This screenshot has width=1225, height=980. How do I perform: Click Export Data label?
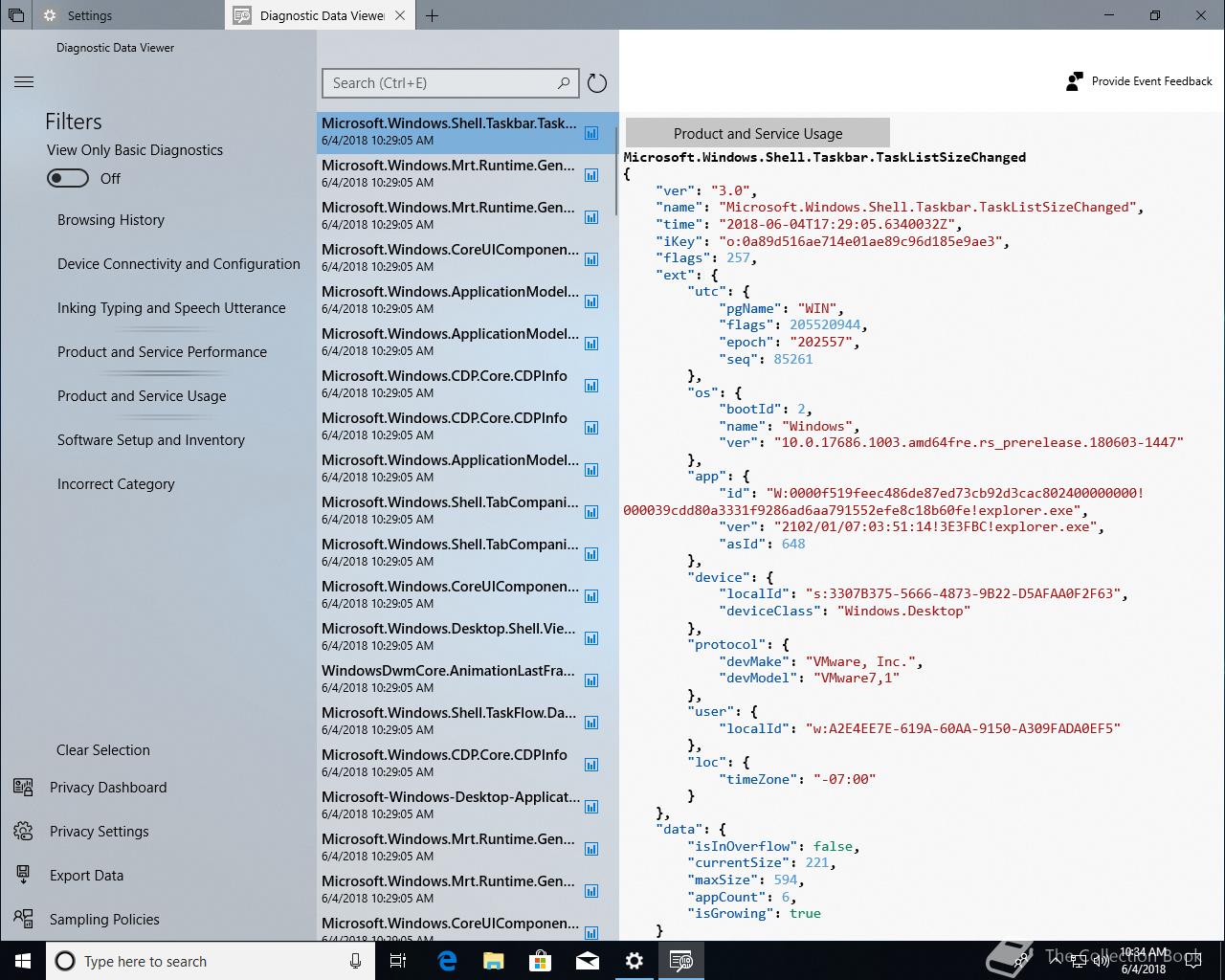click(x=86, y=876)
